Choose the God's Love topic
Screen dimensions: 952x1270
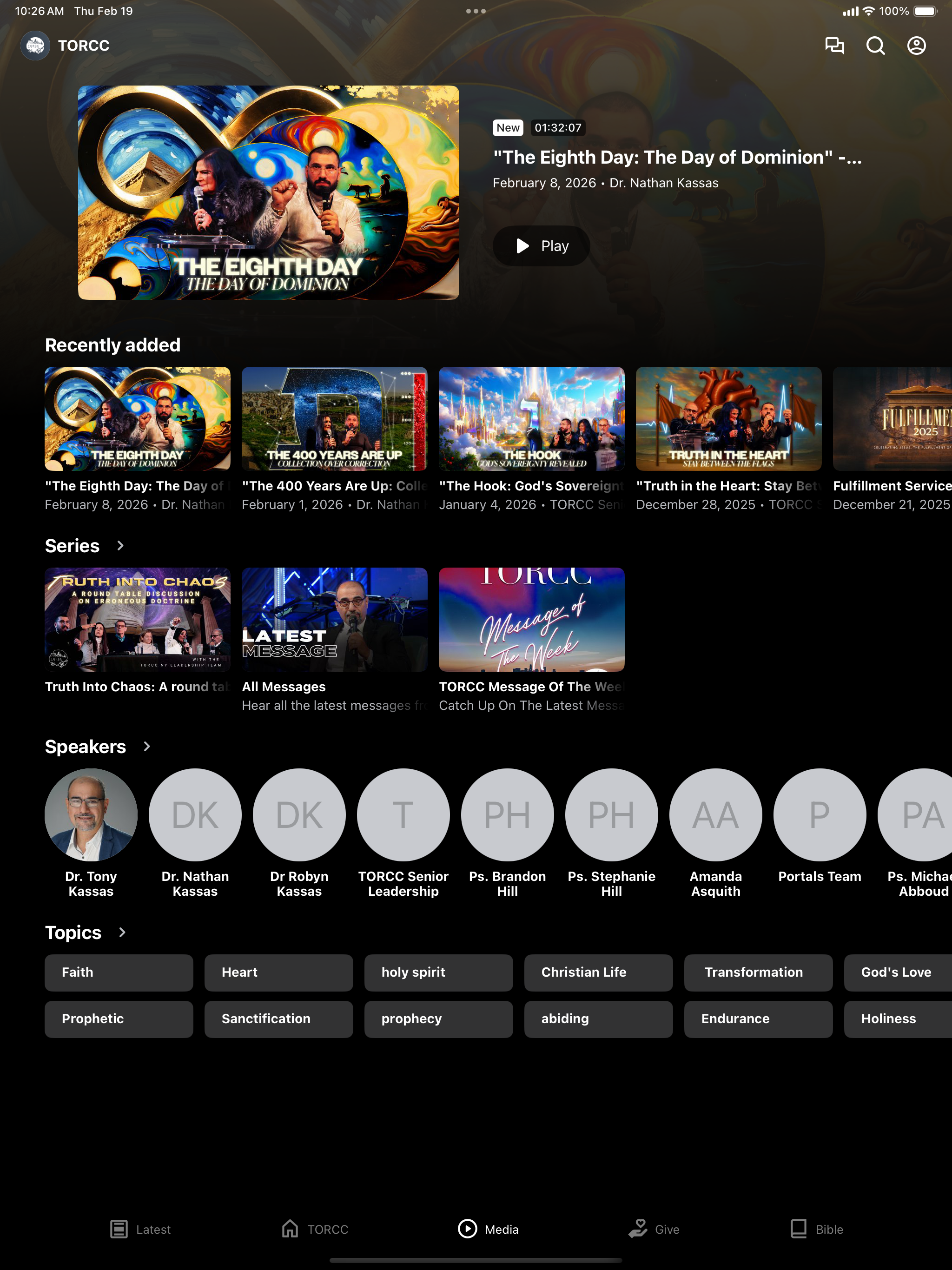[x=898, y=972]
